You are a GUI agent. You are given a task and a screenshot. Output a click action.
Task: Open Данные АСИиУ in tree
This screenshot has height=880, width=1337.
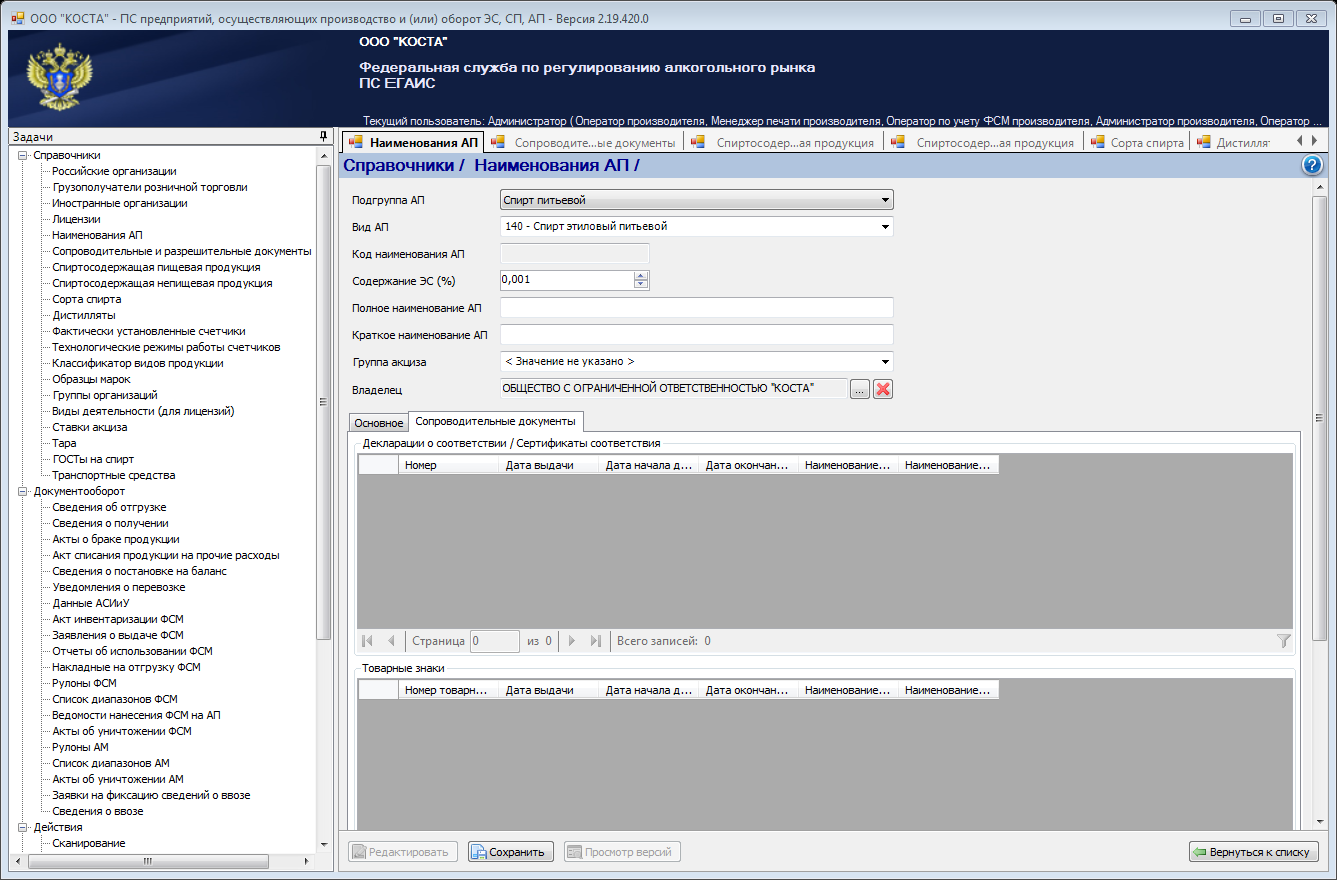pos(91,603)
